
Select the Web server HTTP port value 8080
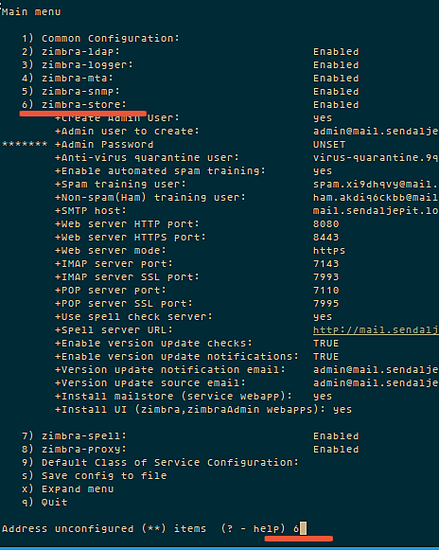[326, 224]
